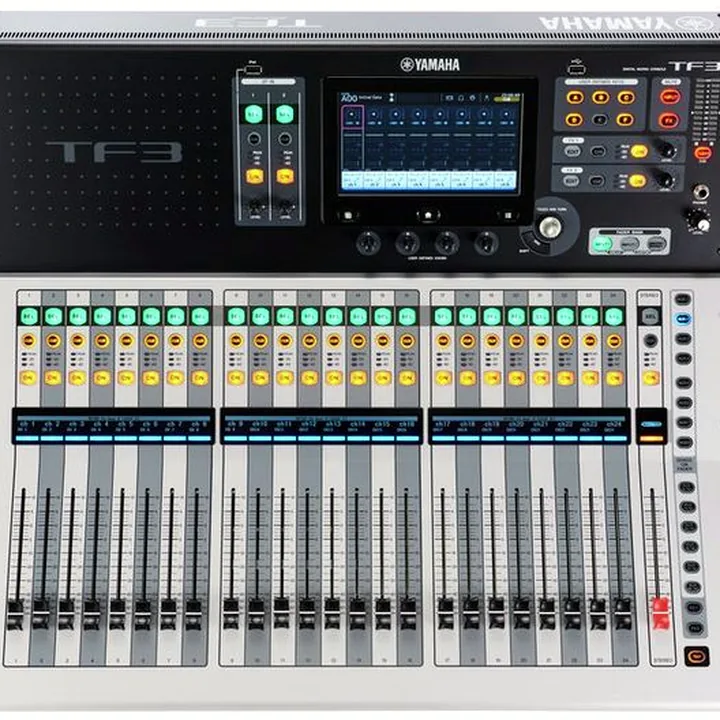720x720 pixels.
Task: Touch the ST IN 1 LEVEL knob
Action: 254,207
